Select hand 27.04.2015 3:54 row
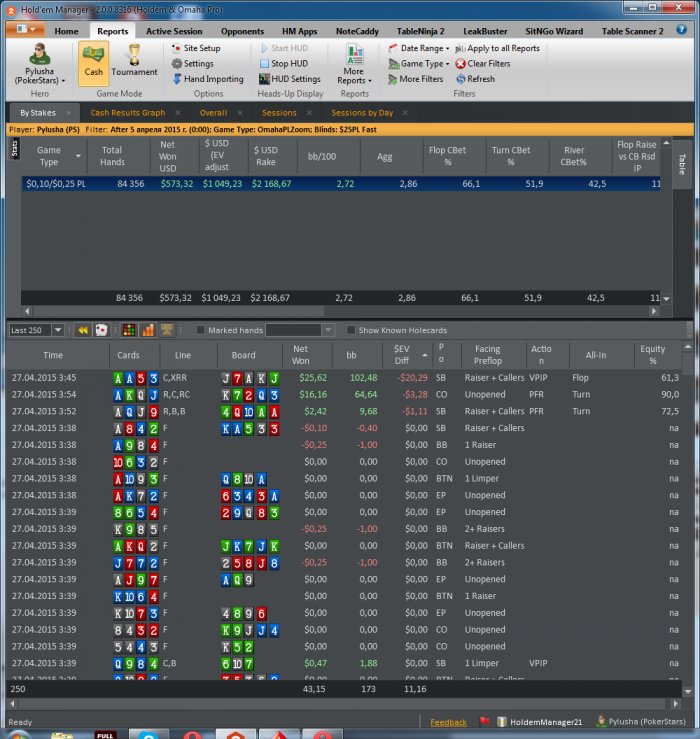This screenshot has height=739, width=700. (x=345, y=394)
